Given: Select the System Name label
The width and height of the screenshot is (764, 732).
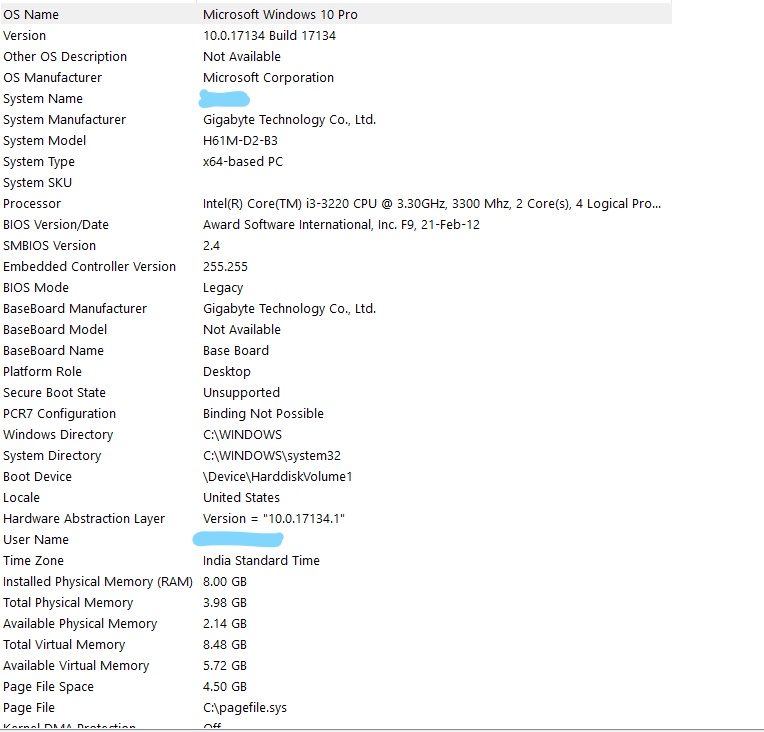Looking at the screenshot, I should click(x=43, y=98).
